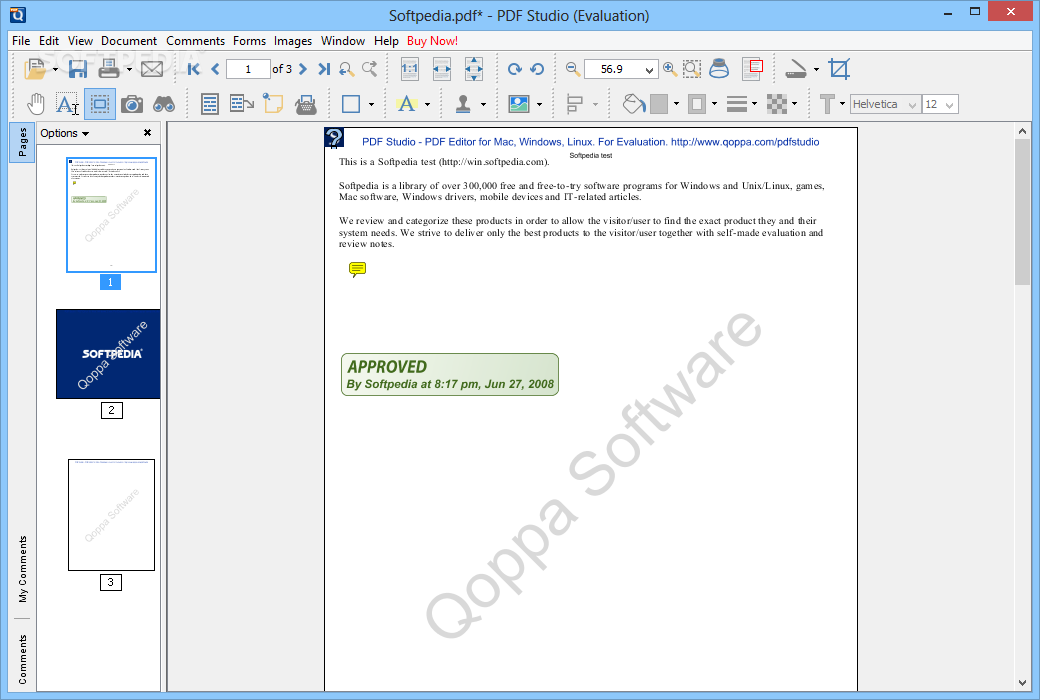The height and width of the screenshot is (700, 1040).
Task: Click the rubber stamp tool
Action: tap(463, 104)
